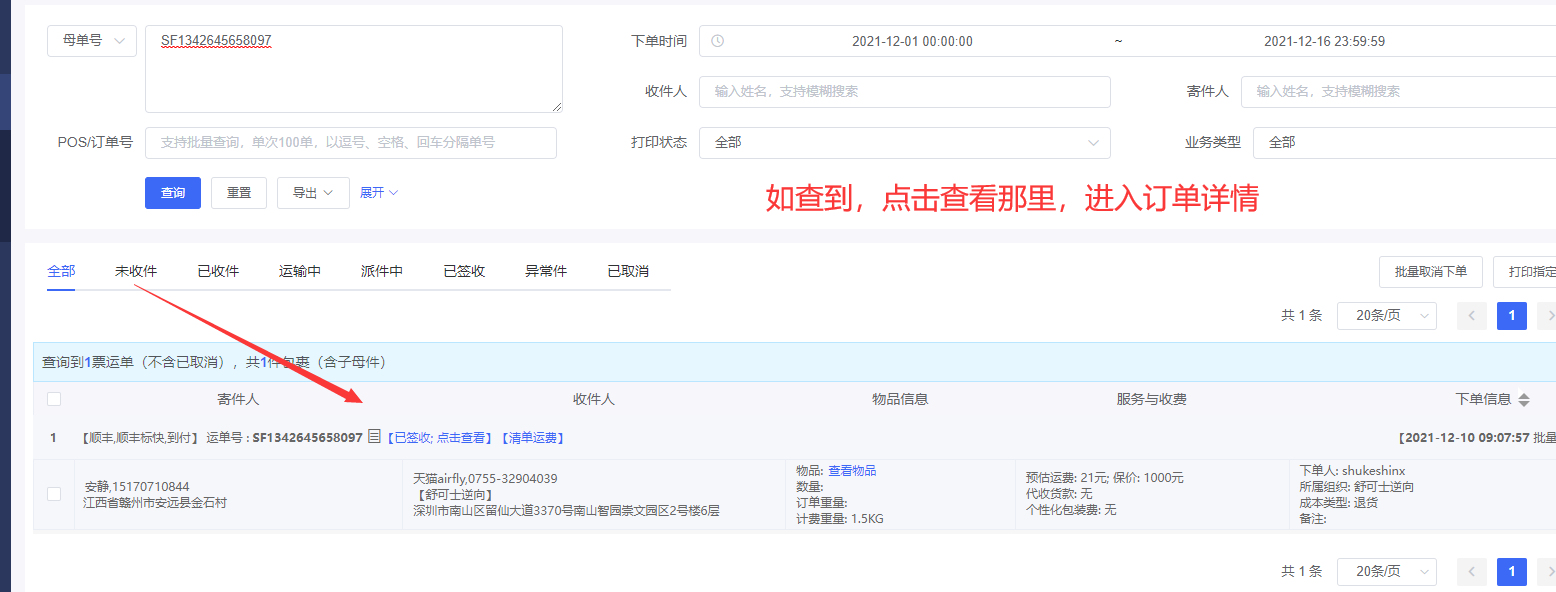The height and width of the screenshot is (592, 1556).
Task: Click the copy icon next to waybill SF1342645658097
Action: (x=374, y=437)
